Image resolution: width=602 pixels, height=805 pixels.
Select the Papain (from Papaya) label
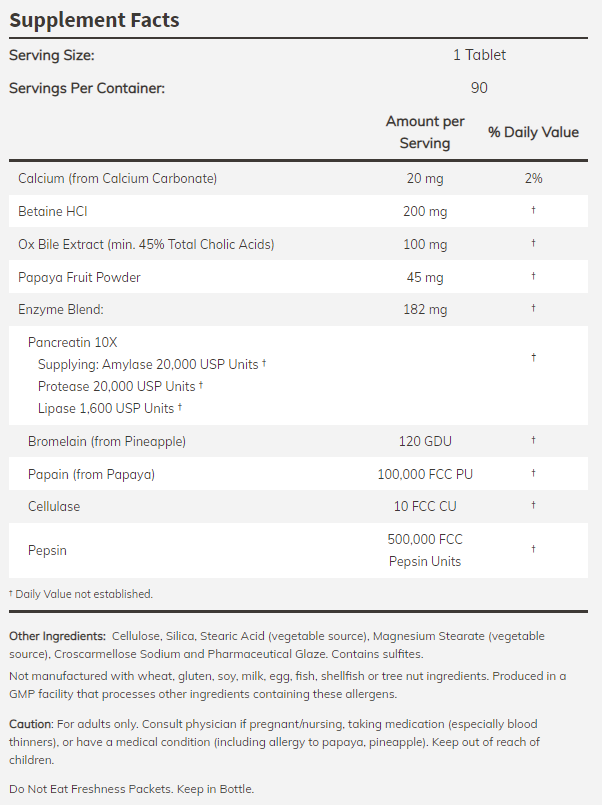[91, 474]
